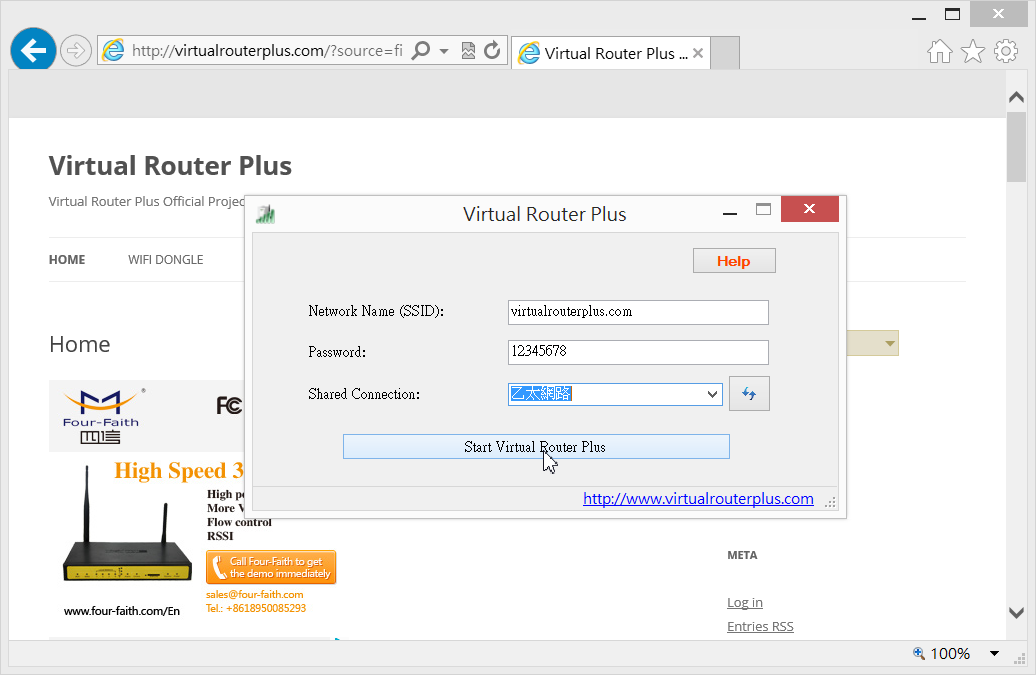Open the Log in link under META
Viewport: 1036px width, 675px height.
pyautogui.click(x=745, y=602)
